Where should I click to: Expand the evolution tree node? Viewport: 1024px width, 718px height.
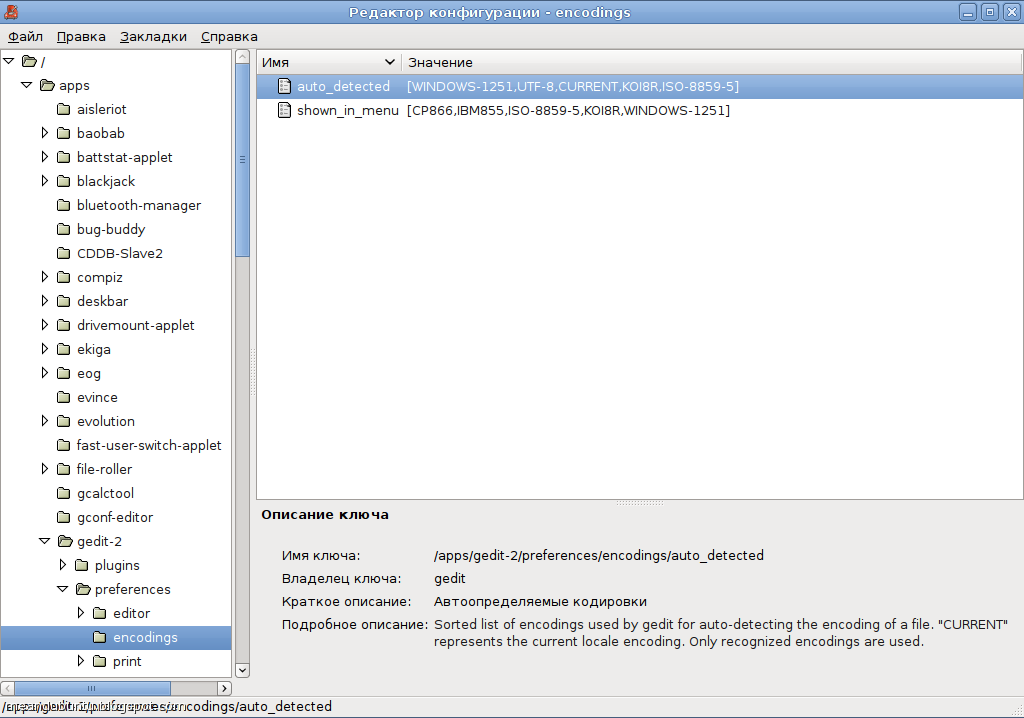[x=44, y=421]
